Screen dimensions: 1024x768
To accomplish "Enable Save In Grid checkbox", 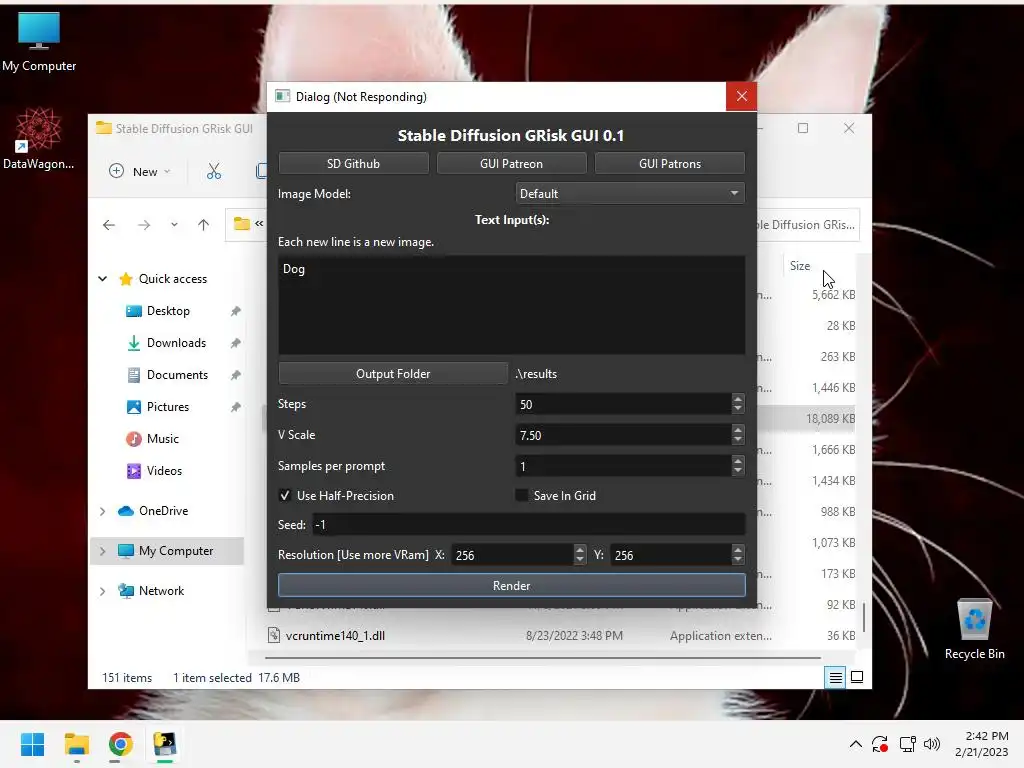I will (x=522, y=495).
